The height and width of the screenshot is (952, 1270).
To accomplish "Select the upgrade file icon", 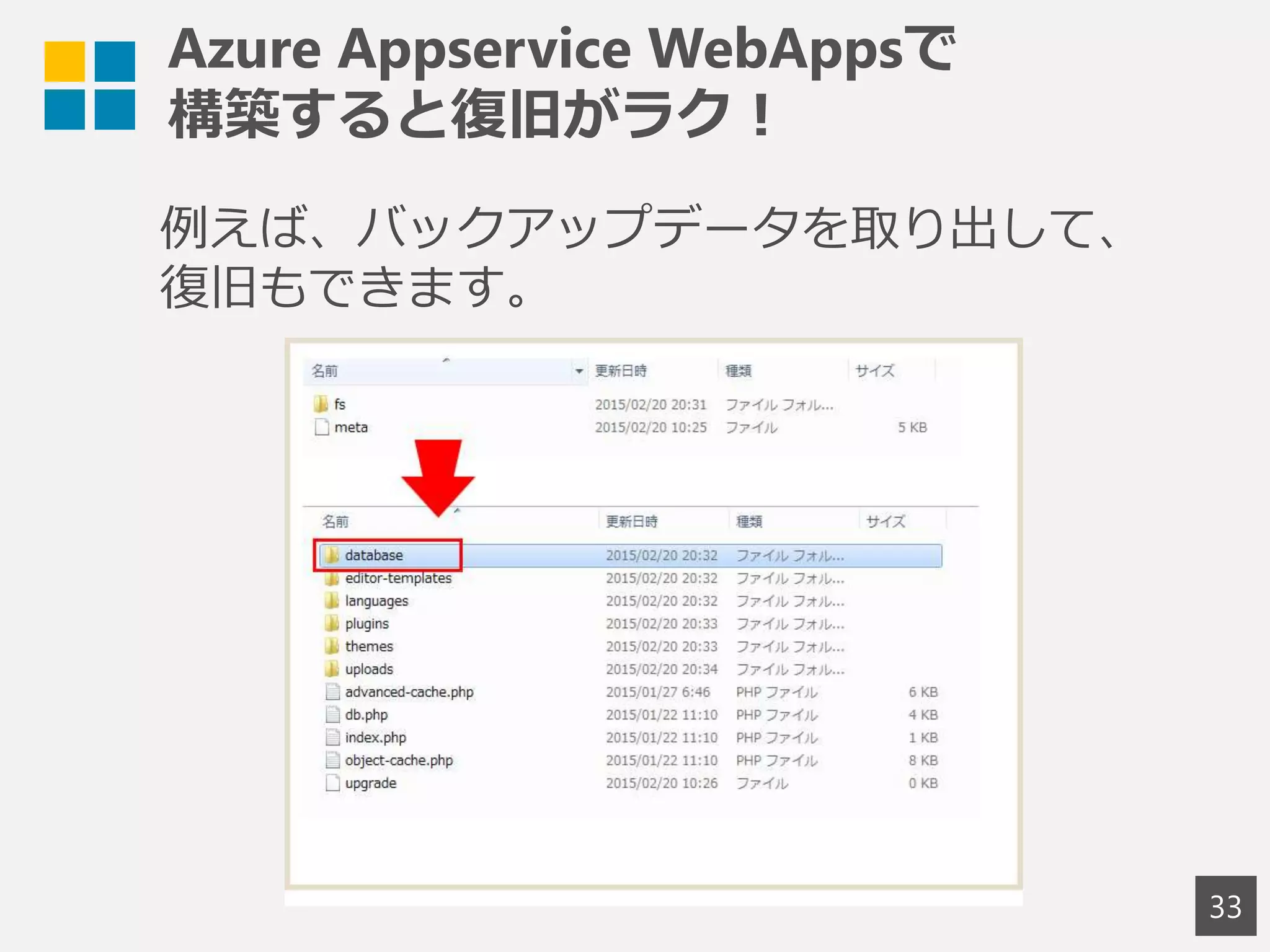I will tap(332, 783).
